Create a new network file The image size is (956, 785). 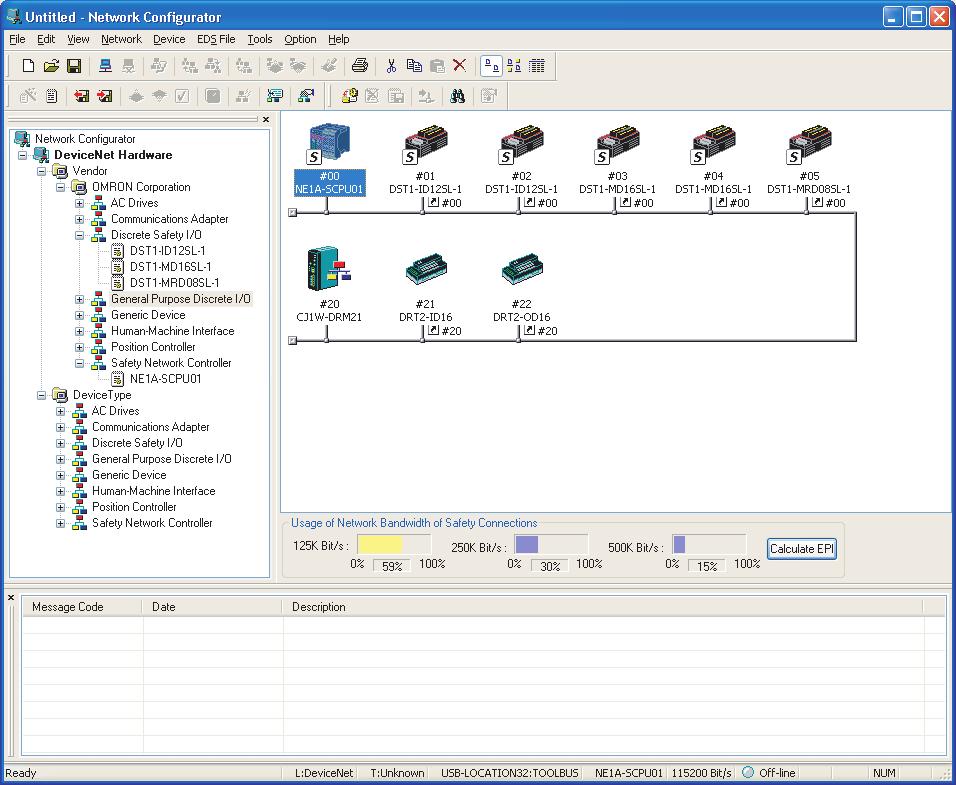[28, 66]
